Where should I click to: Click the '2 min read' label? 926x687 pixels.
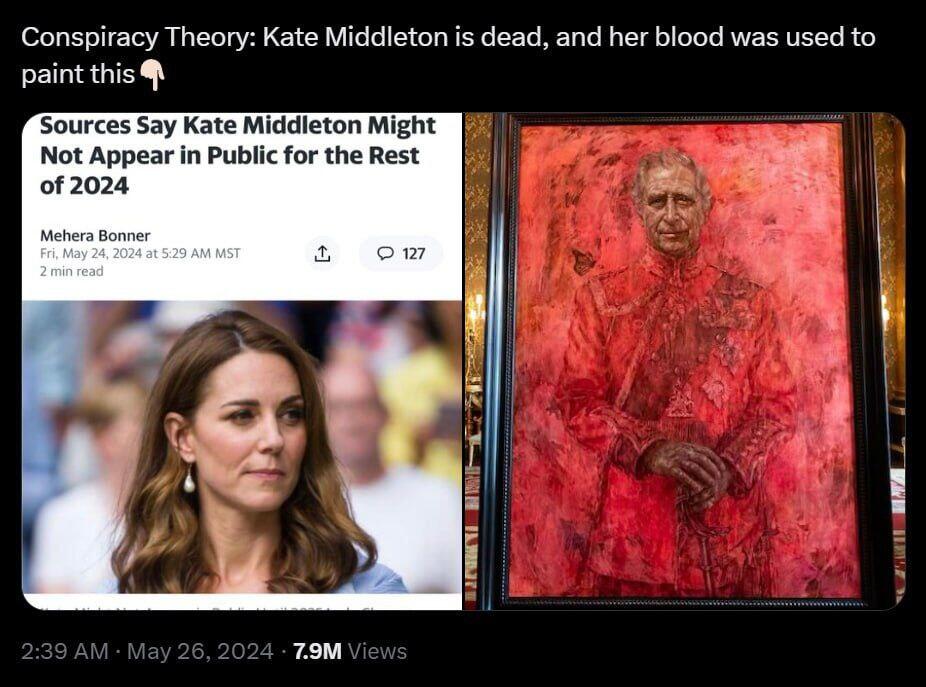(71, 271)
